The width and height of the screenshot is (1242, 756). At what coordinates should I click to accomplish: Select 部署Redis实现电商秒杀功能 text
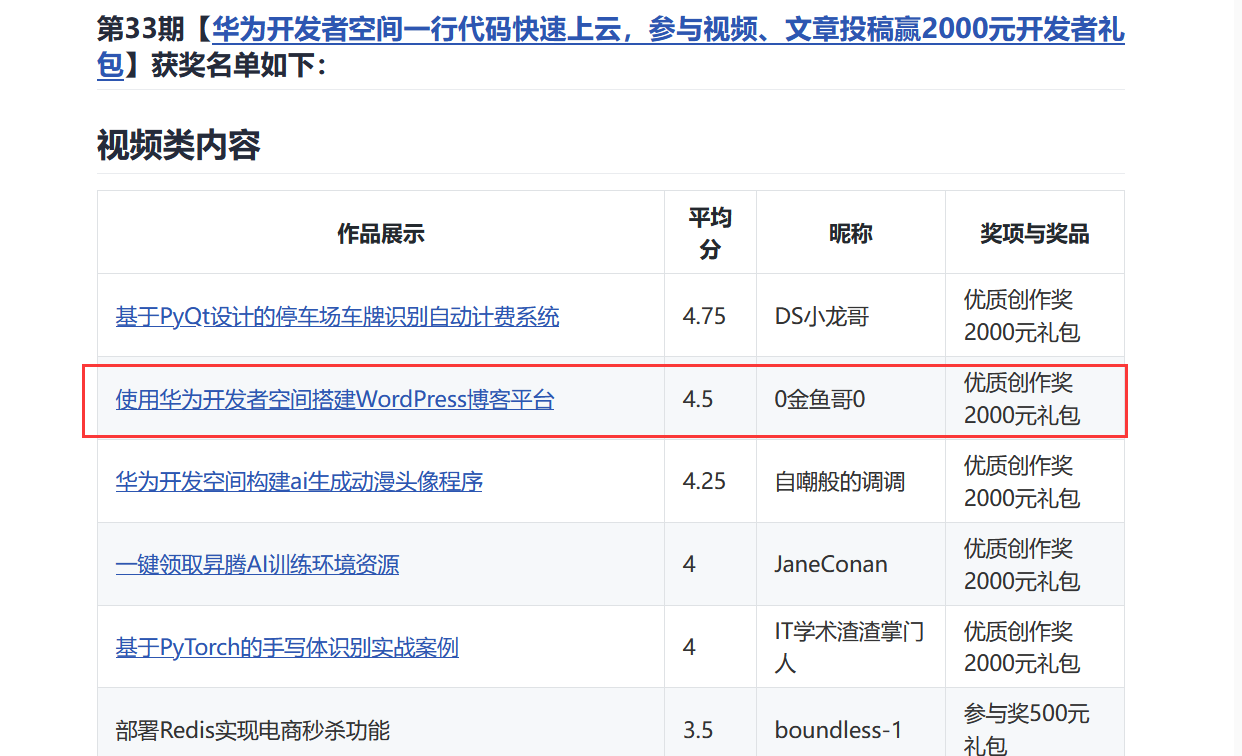252,730
